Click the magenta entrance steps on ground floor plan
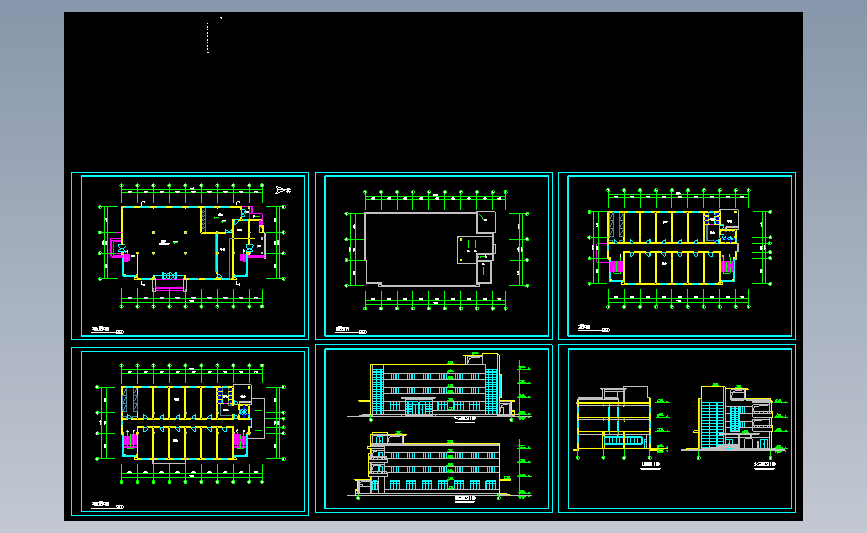This screenshot has height=533, width=867. 169,286
